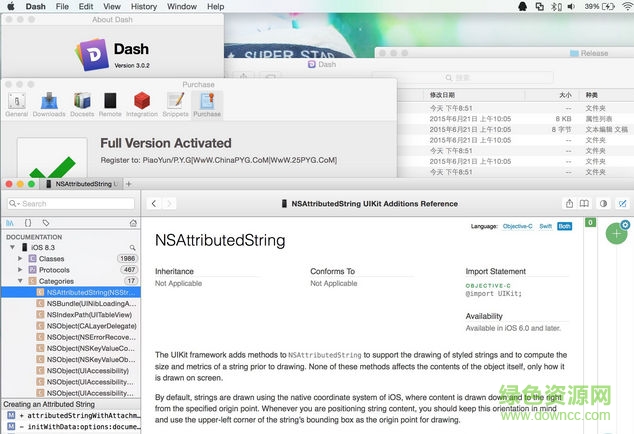This screenshot has width=634, height=434.
Task: Click the battery status in menu bar
Action: click(x=599, y=6)
